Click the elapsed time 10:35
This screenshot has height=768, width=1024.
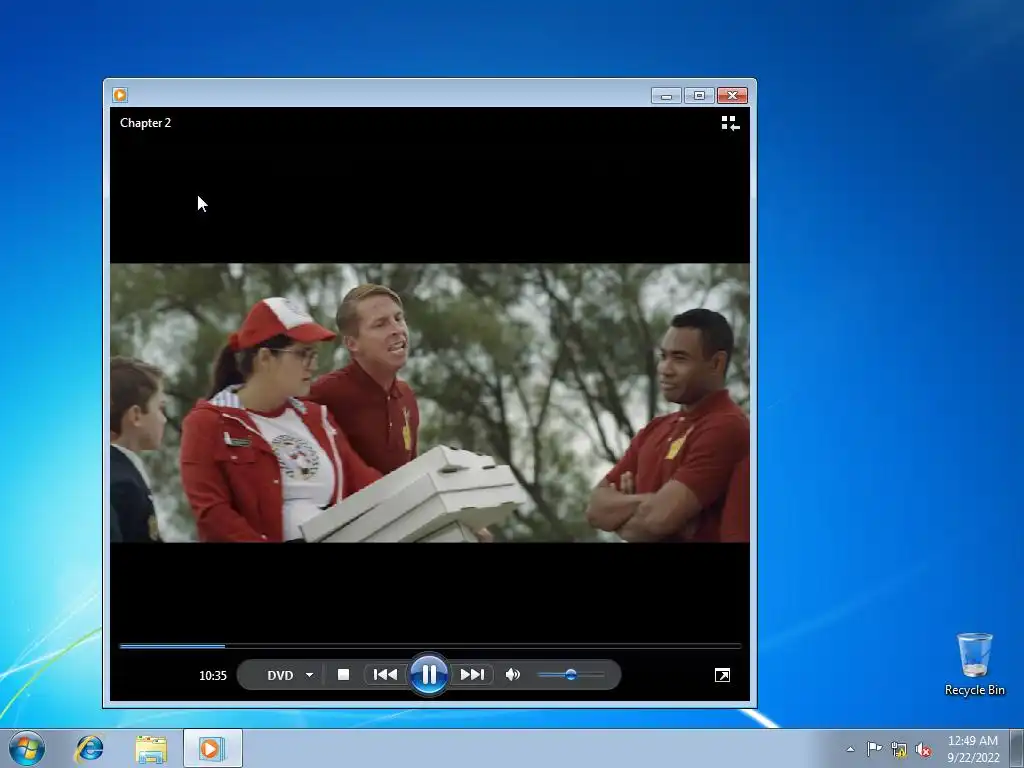click(213, 675)
